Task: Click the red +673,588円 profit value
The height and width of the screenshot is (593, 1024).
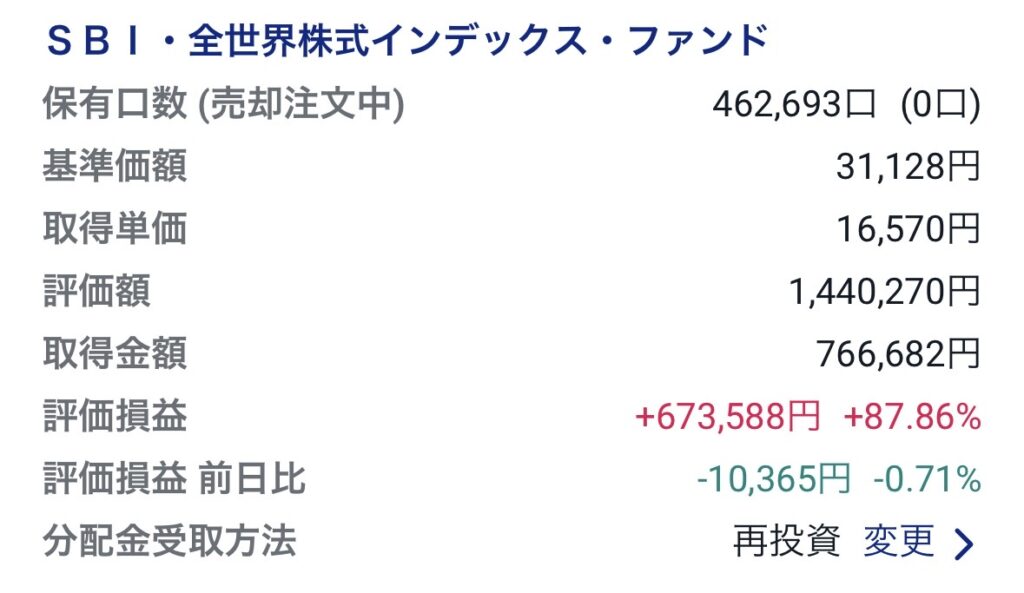Action: [727, 417]
